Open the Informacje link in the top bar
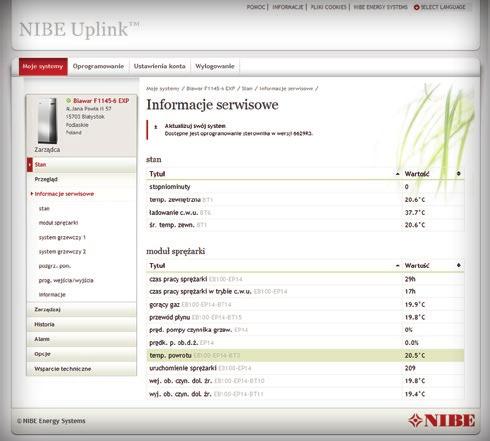The height and width of the screenshot is (441, 490). [288, 7]
